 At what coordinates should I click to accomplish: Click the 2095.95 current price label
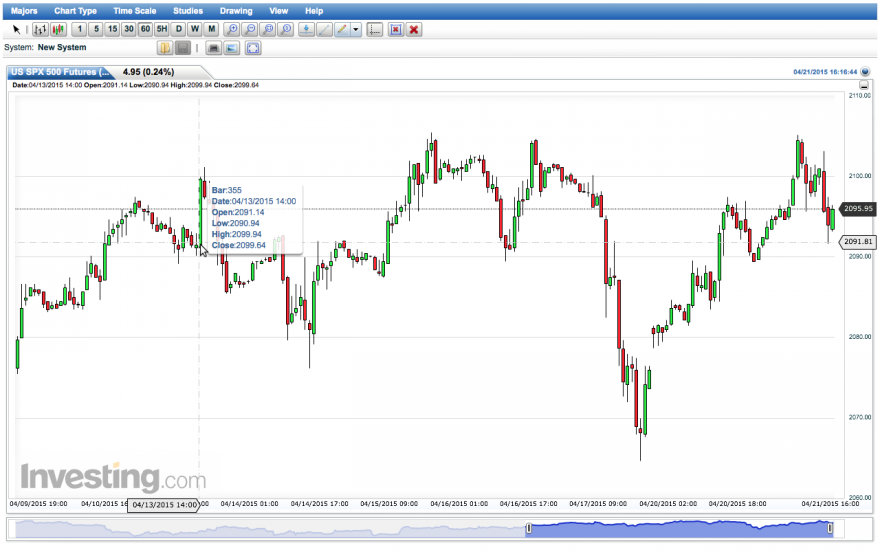click(x=858, y=209)
